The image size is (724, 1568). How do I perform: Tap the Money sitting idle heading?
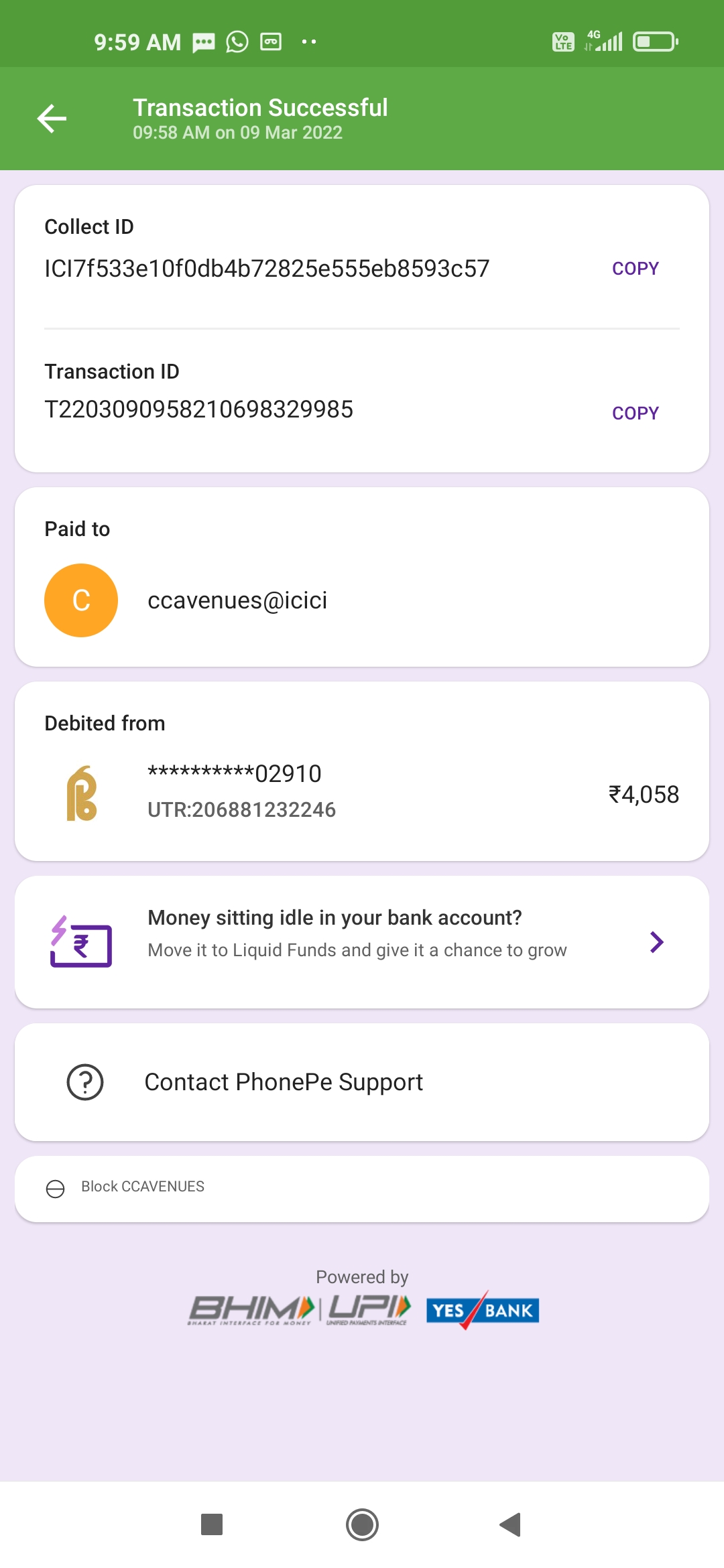click(335, 917)
